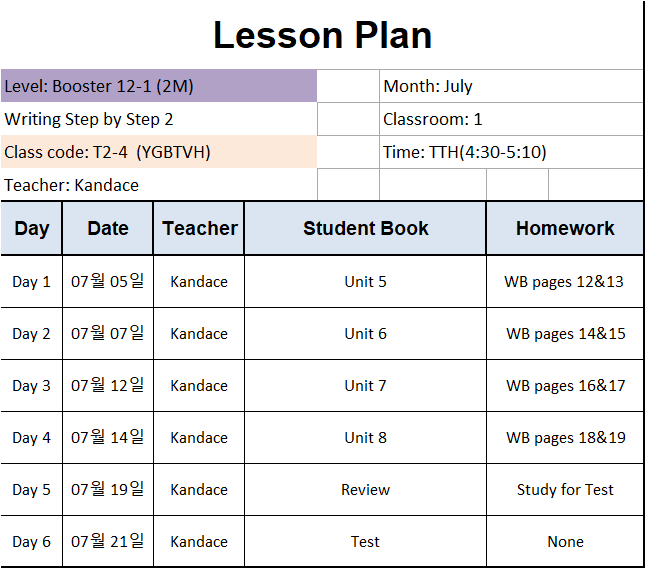Select the Test cell in Day 6 row
Viewport: 645px width, 568px height.
point(365,542)
